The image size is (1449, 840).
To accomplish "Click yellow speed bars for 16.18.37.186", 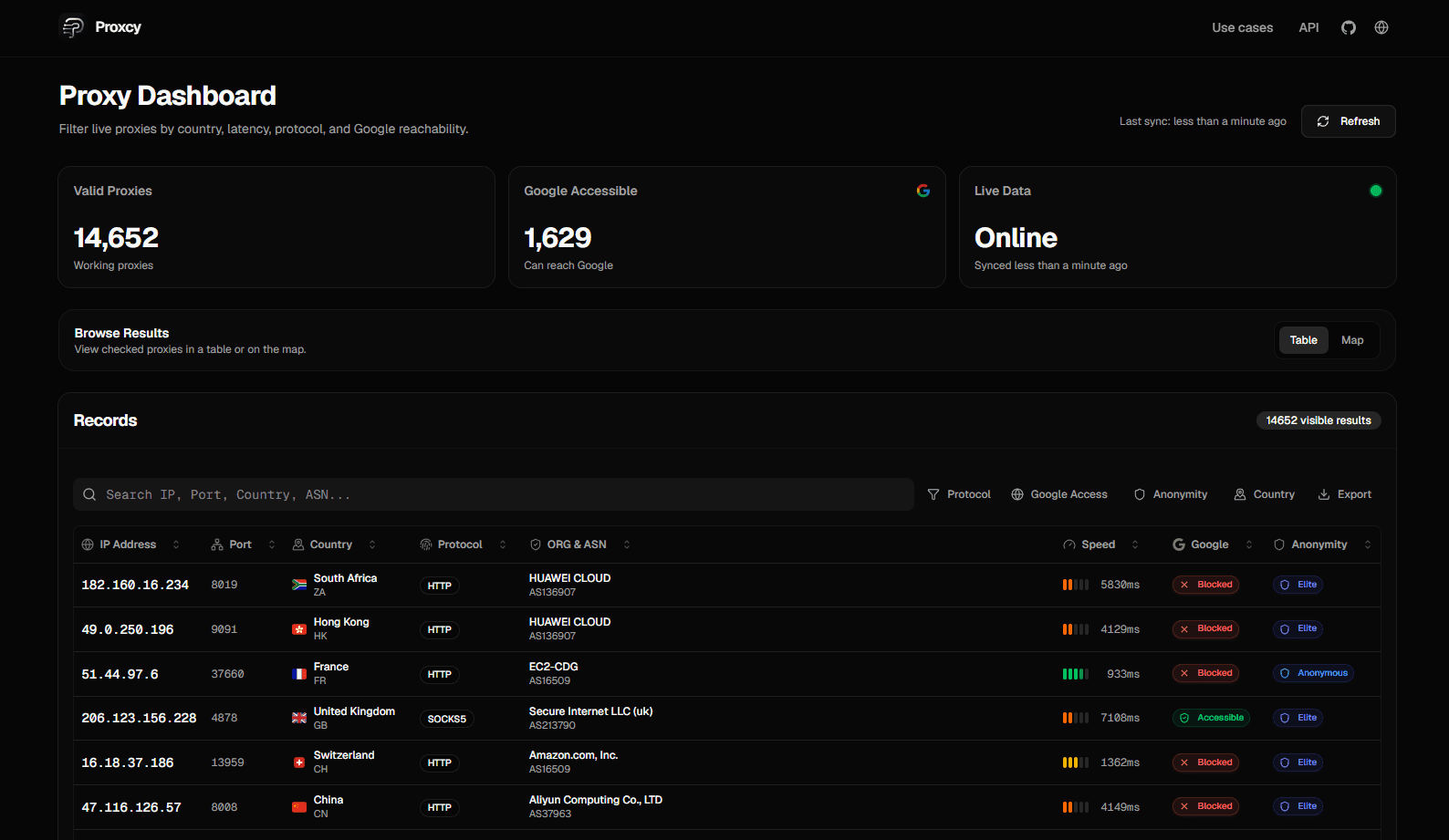I will (1076, 762).
